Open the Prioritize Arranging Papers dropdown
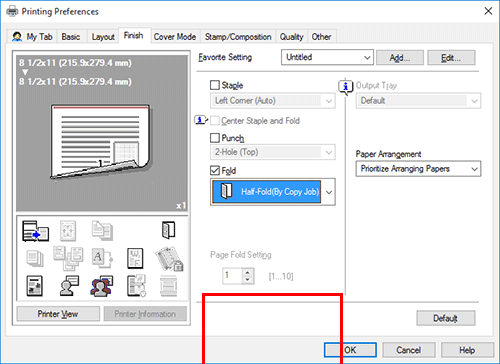Screen dimensions: 500x364 coord(418,169)
